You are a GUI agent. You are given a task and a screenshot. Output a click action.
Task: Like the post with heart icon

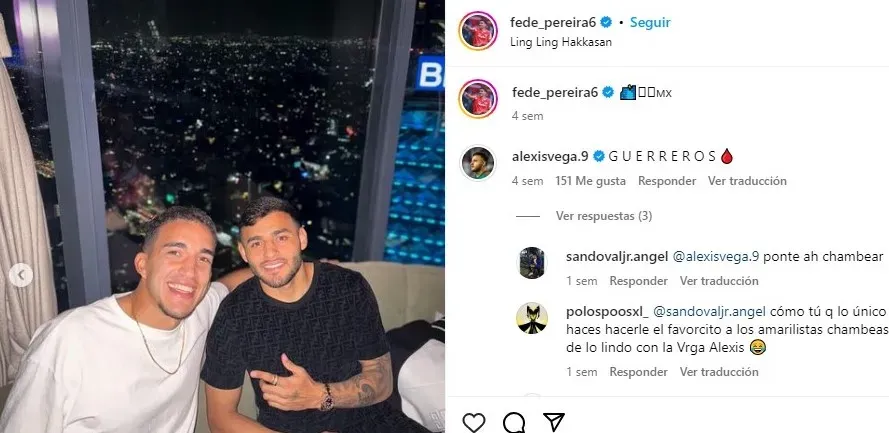[x=473, y=422]
